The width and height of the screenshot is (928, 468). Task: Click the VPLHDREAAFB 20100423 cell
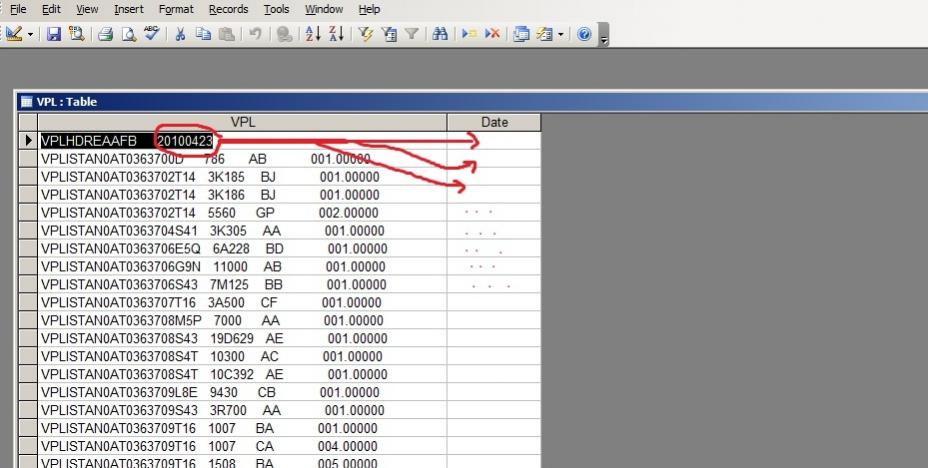(243, 141)
